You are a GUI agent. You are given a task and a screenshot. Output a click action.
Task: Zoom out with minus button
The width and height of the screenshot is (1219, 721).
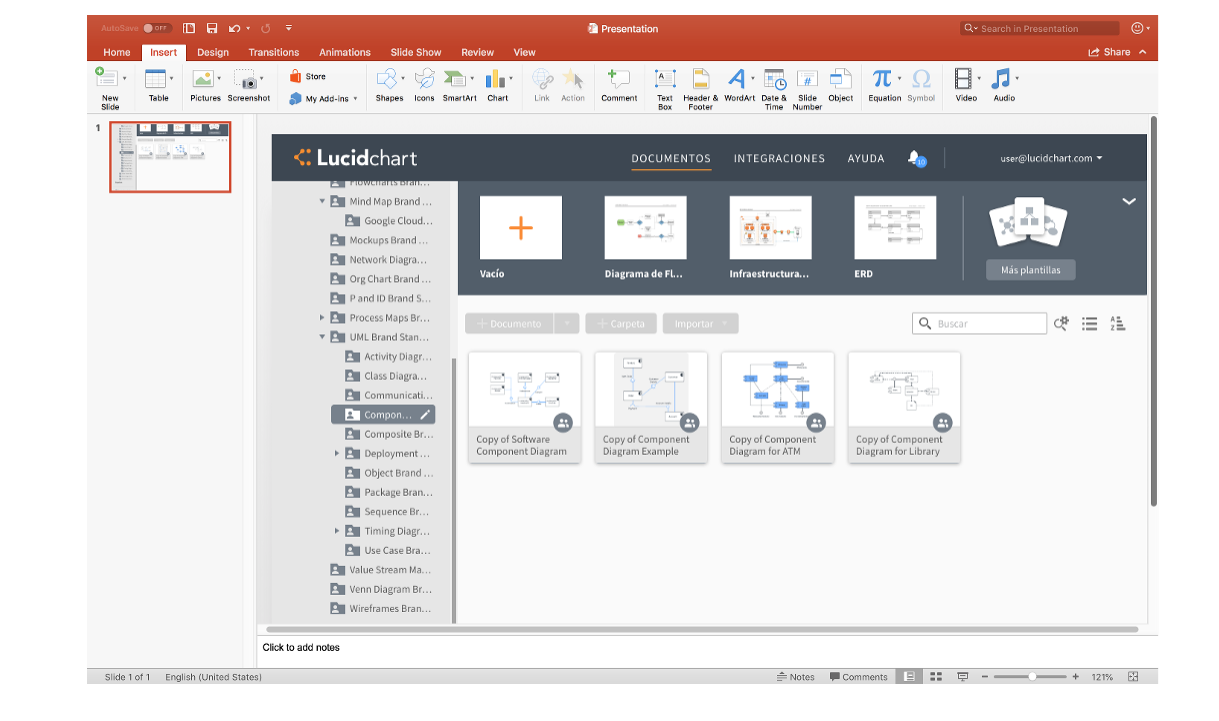click(x=985, y=677)
